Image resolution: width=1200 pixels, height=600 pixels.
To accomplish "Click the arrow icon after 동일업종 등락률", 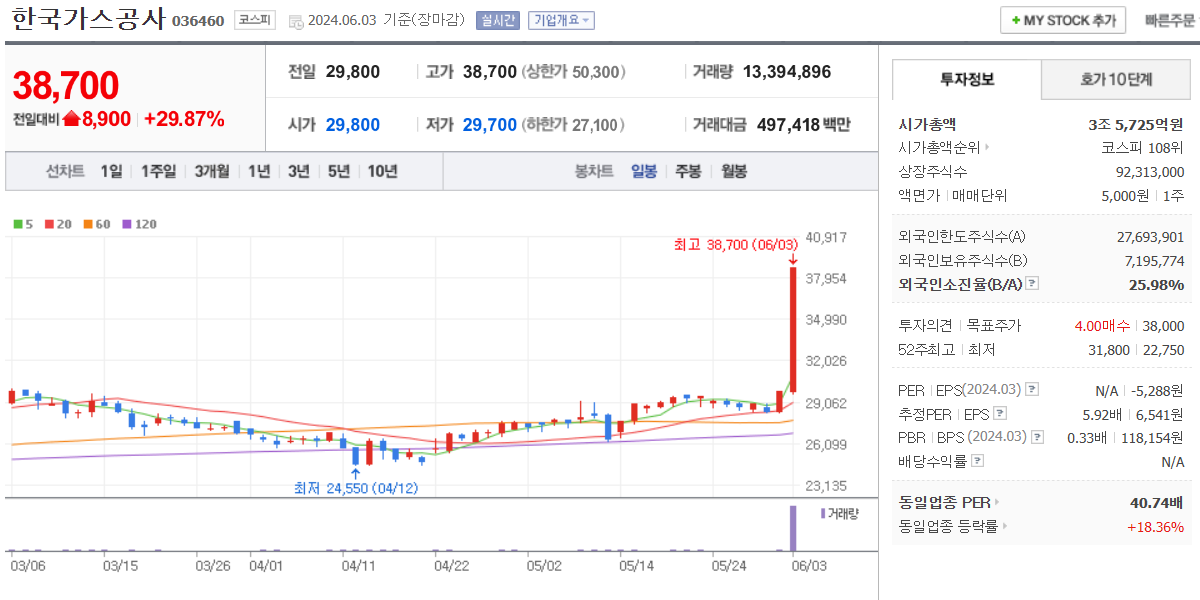I will [x=1004, y=526].
